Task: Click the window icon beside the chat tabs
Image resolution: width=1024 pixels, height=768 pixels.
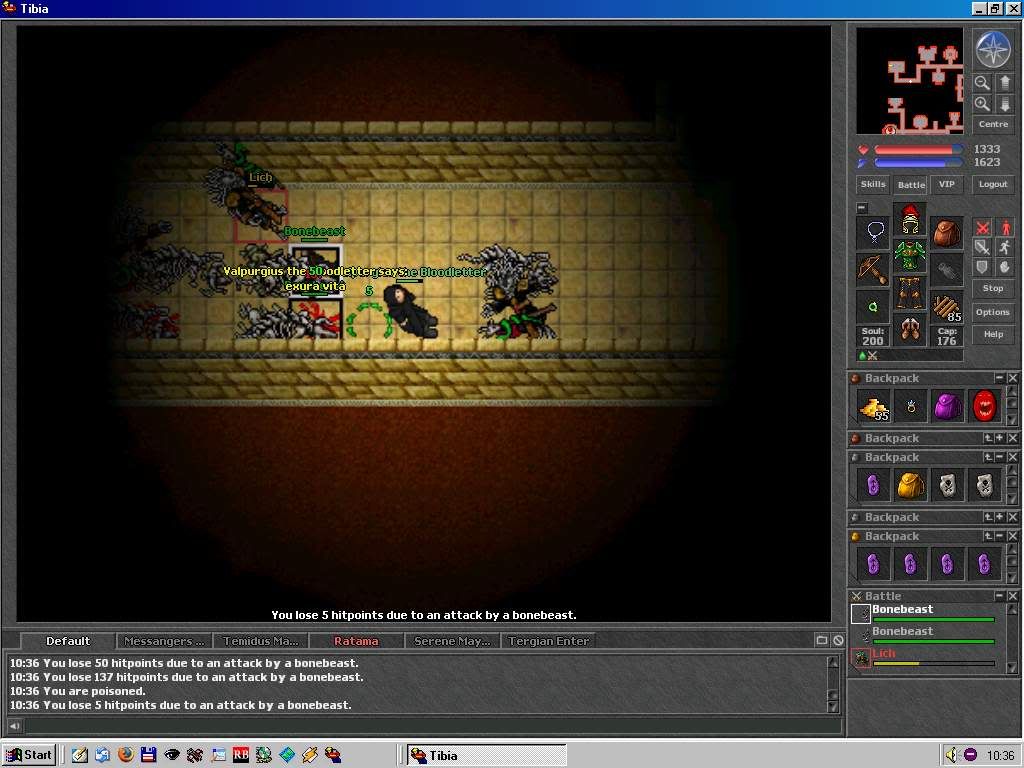Action: (x=822, y=641)
